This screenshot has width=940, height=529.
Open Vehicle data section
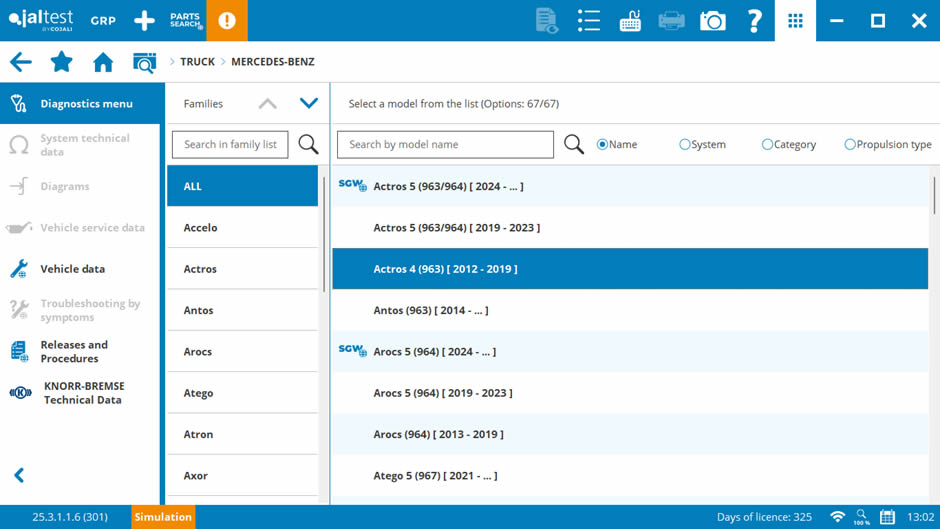pos(80,269)
